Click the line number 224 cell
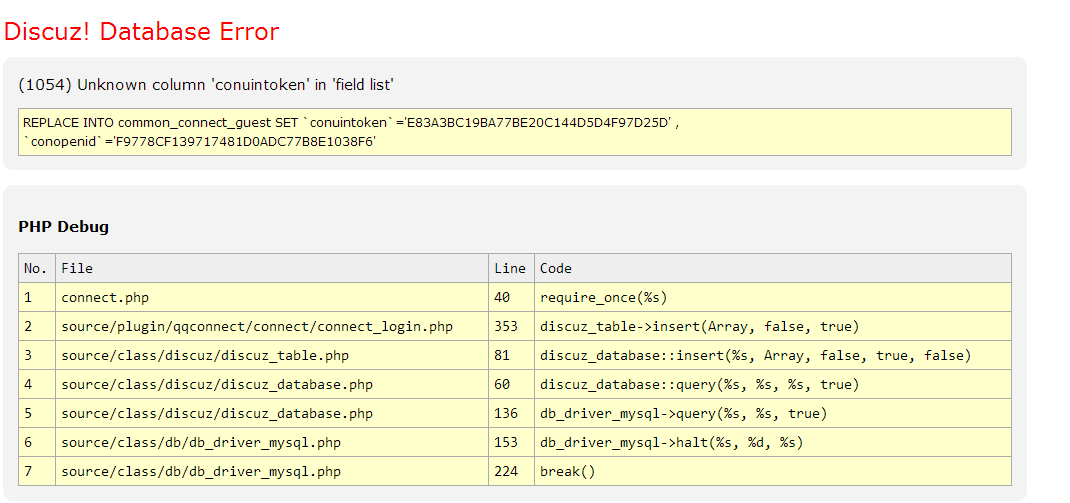Screen dimensions: 1070x503 [506, 471]
